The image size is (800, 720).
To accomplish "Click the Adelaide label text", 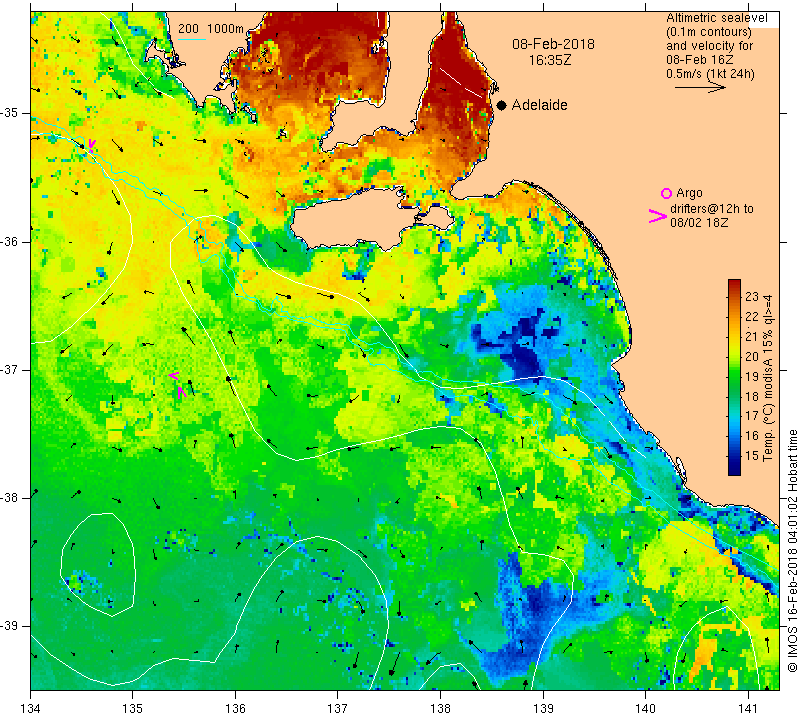I will pyautogui.click(x=539, y=105).
